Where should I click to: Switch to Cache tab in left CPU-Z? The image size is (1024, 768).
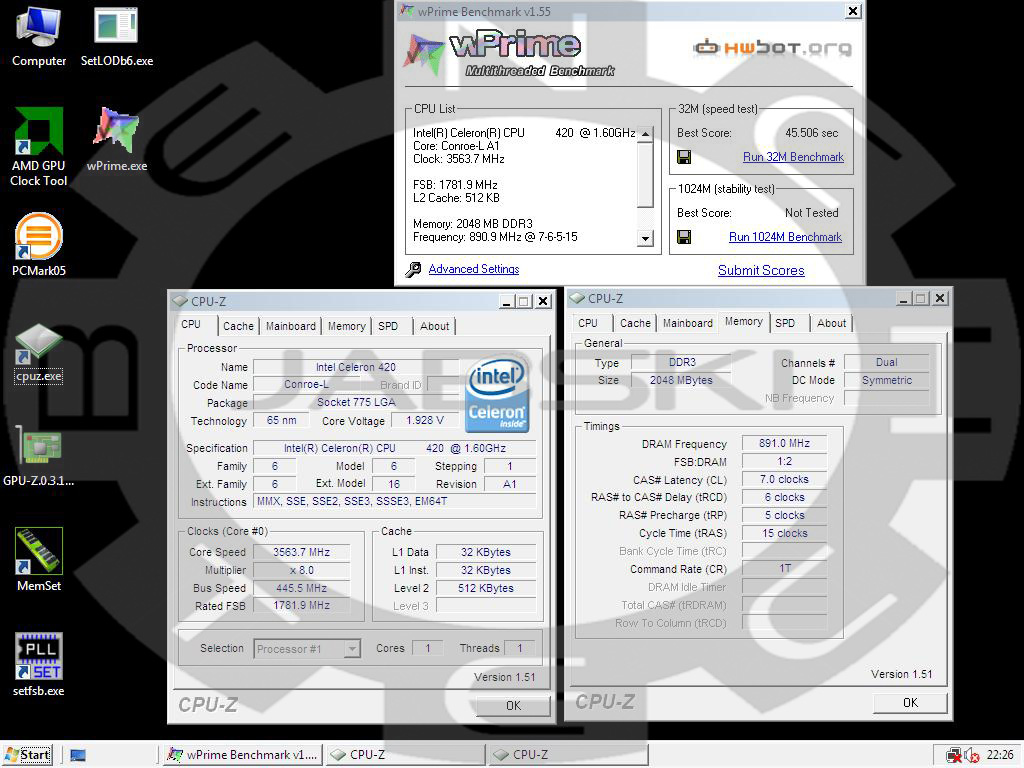(238, 326)
